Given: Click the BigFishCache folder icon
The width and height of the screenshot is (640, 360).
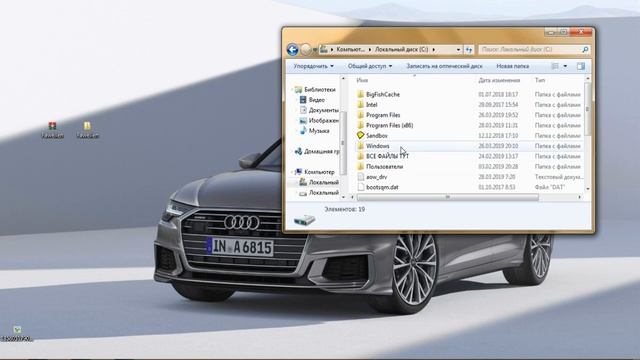Looking at the screenshot, I should (x=360, y=94).
